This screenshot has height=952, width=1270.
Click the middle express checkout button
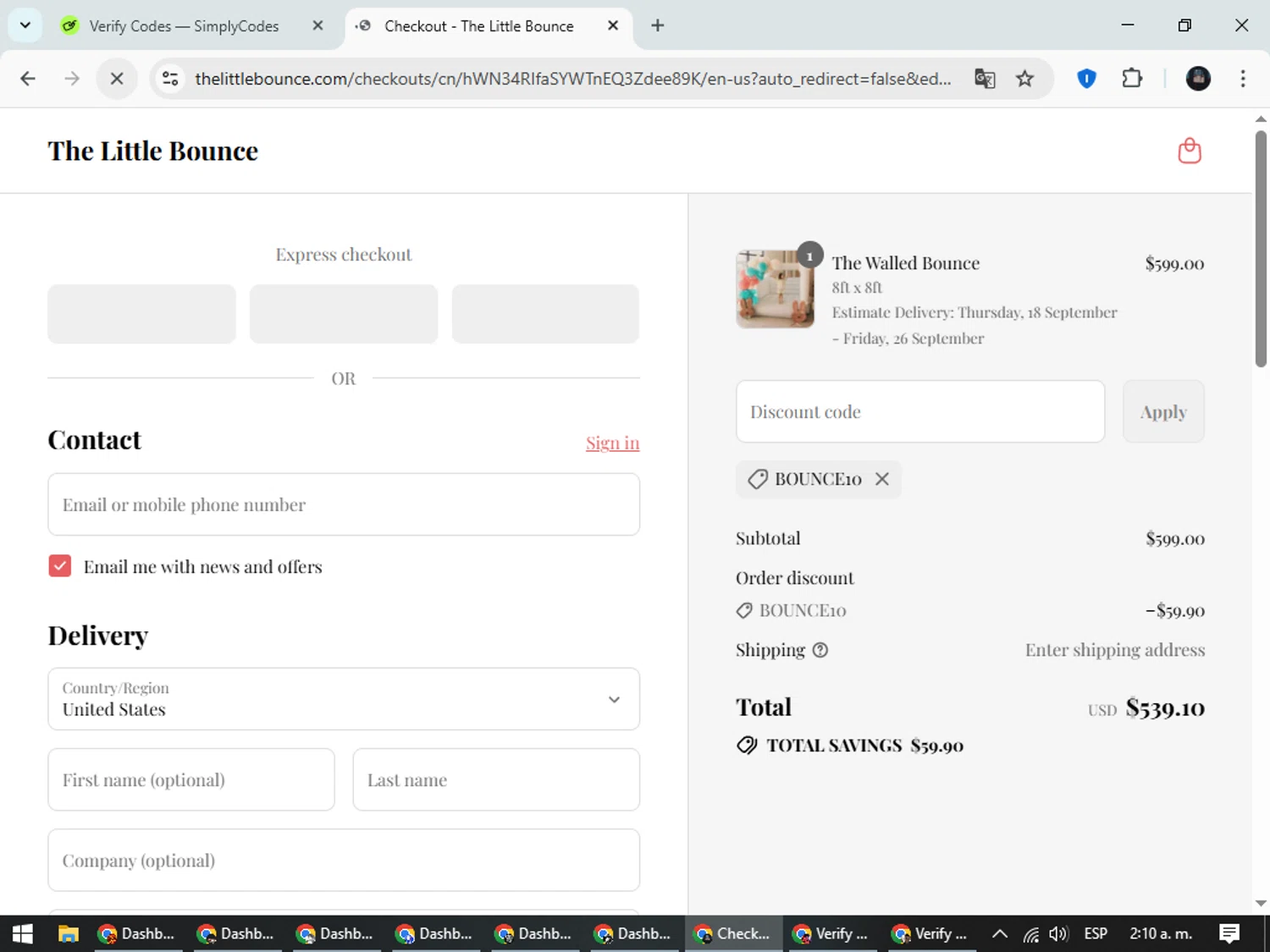344,314
